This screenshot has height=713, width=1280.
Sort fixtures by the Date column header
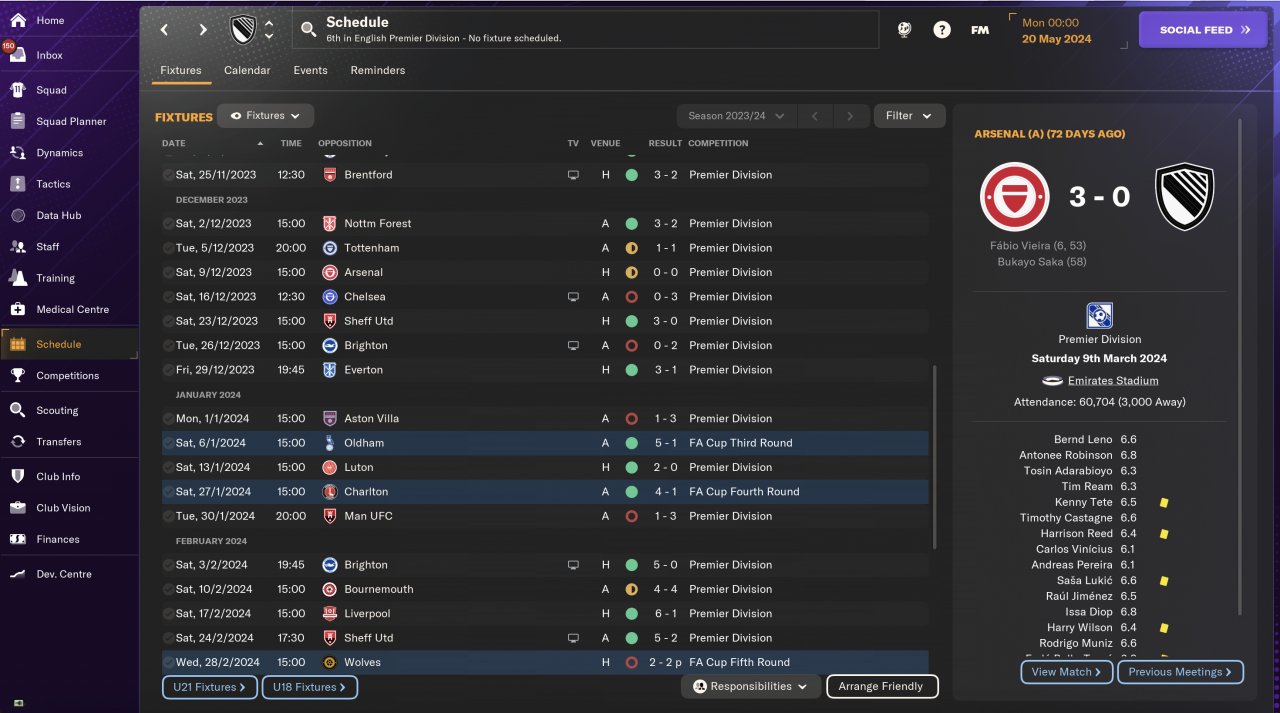pyautogui.click(x=212, y=143)
